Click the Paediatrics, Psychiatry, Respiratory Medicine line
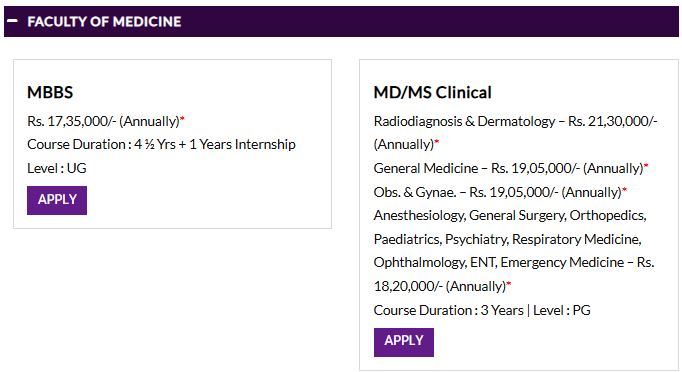The width and height of the screenshot is (682, 372). pyautogui.click(x=508, y=239)
